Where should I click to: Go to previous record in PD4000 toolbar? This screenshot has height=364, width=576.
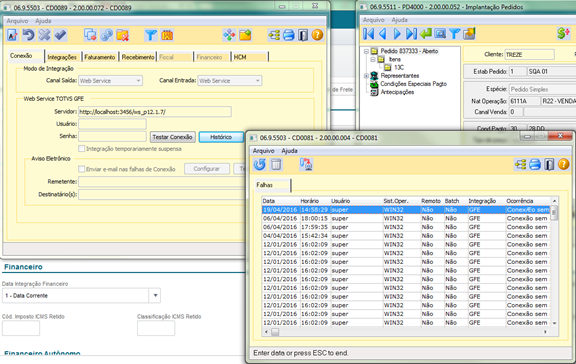[x=383, y=34]
